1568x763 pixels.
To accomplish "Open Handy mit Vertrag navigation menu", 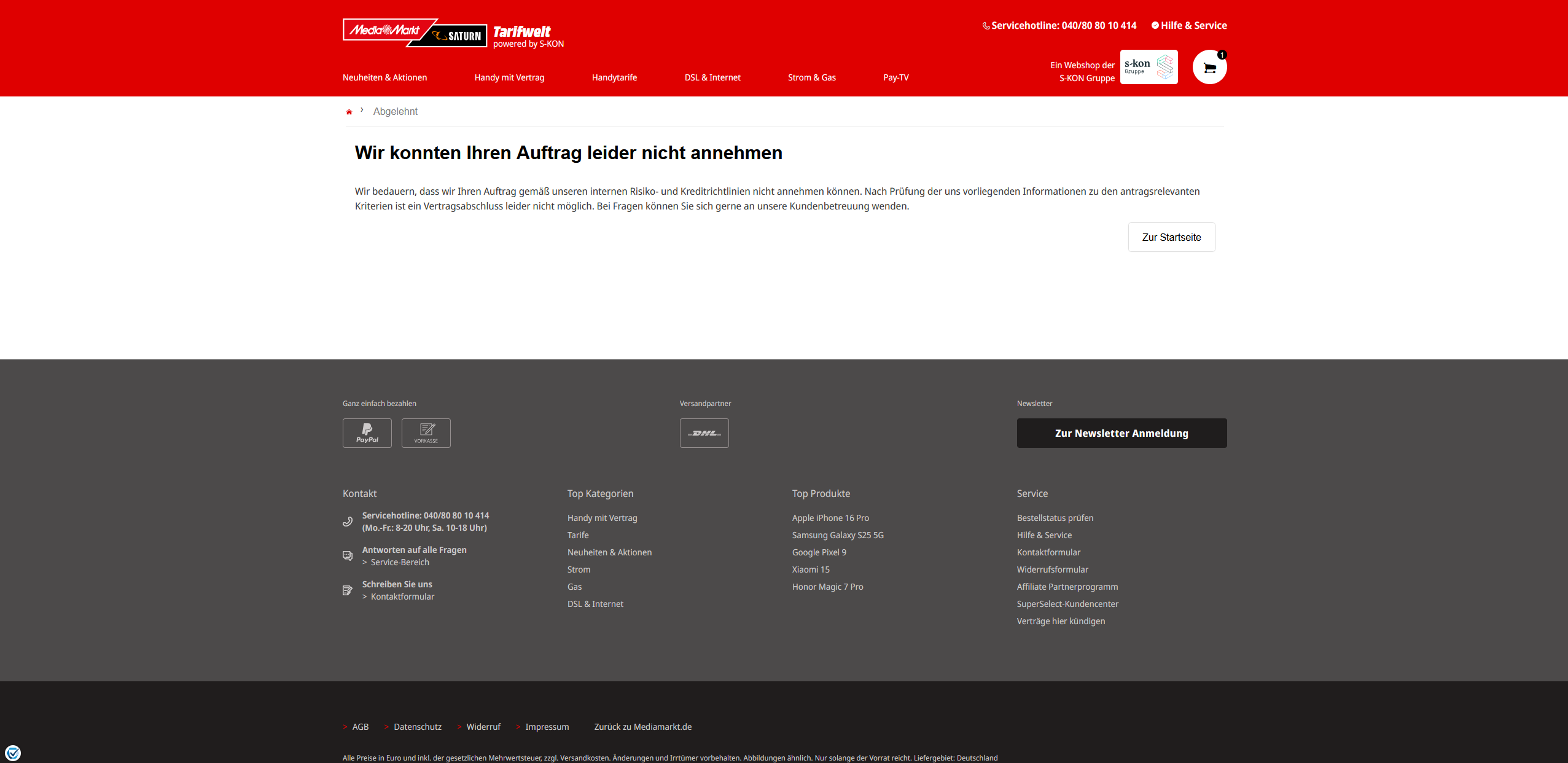I will (x=509, y=77).
